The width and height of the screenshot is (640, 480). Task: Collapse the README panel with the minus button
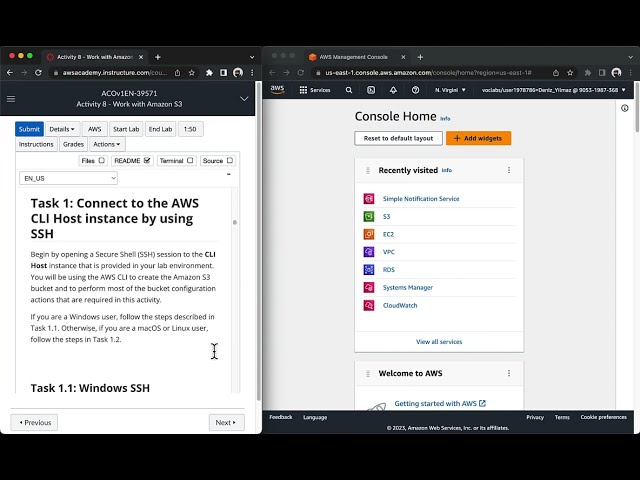pos(229,174)
